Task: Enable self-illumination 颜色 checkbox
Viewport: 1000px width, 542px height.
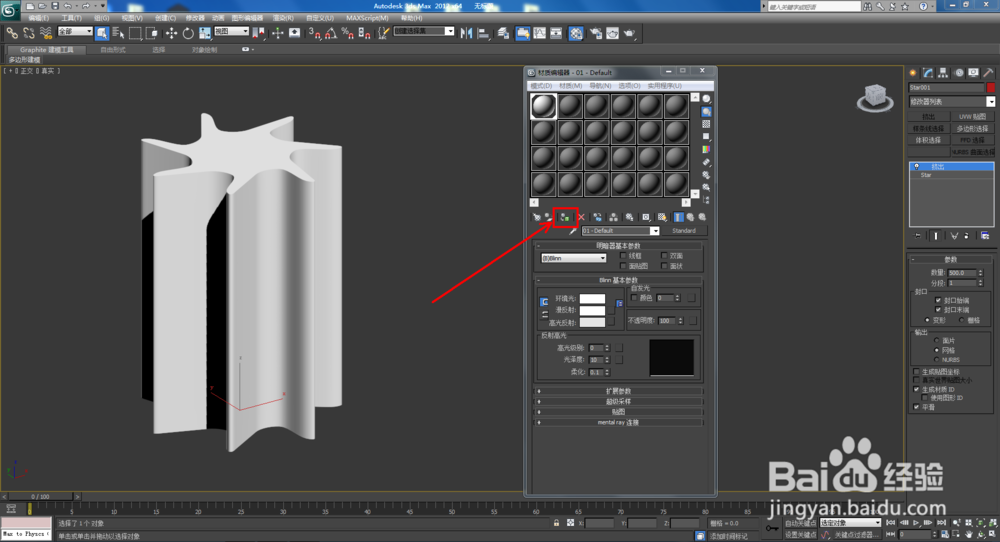Action: [x=634, y=298]
